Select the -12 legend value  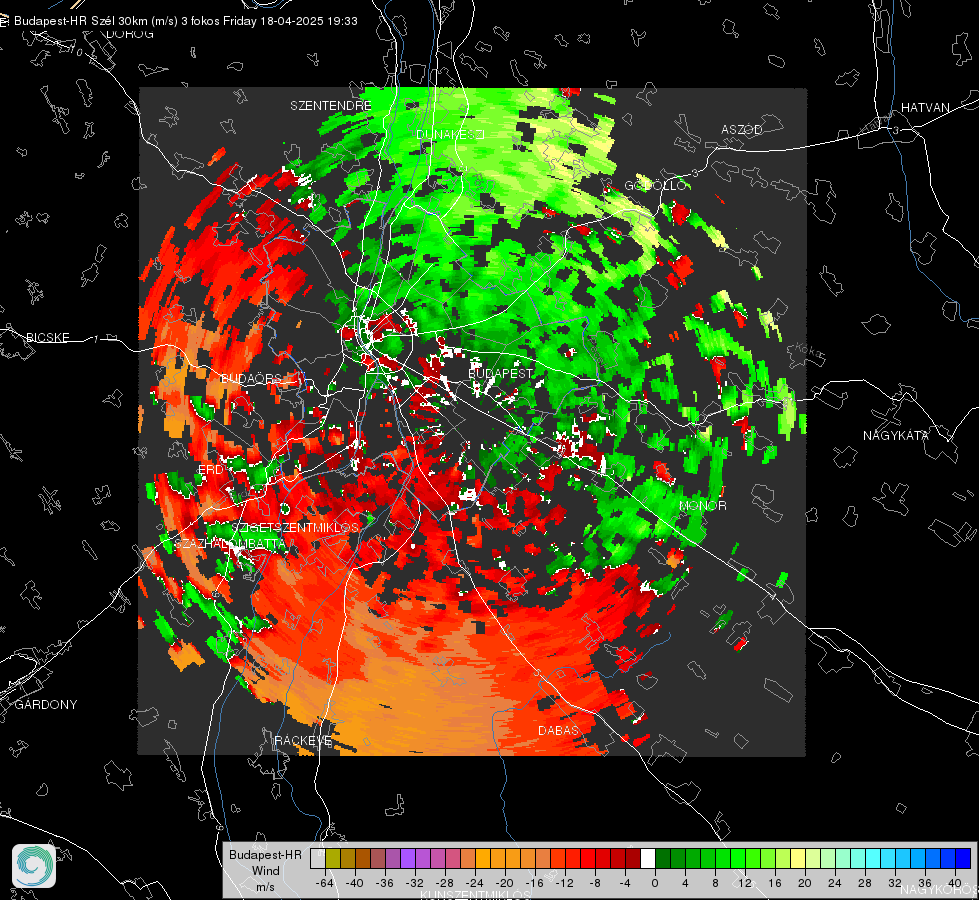(x=564, y=883)
